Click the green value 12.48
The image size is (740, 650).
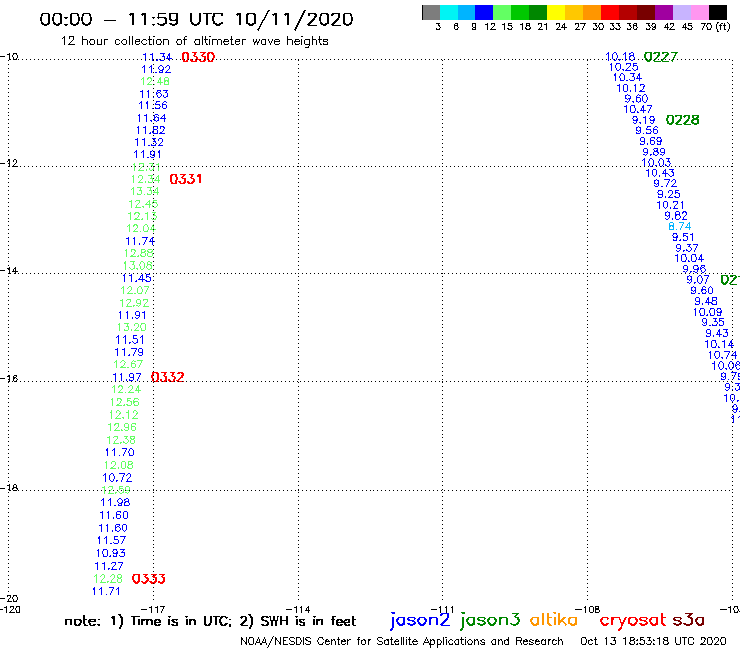pyautogui.click(x=155, y=81)
